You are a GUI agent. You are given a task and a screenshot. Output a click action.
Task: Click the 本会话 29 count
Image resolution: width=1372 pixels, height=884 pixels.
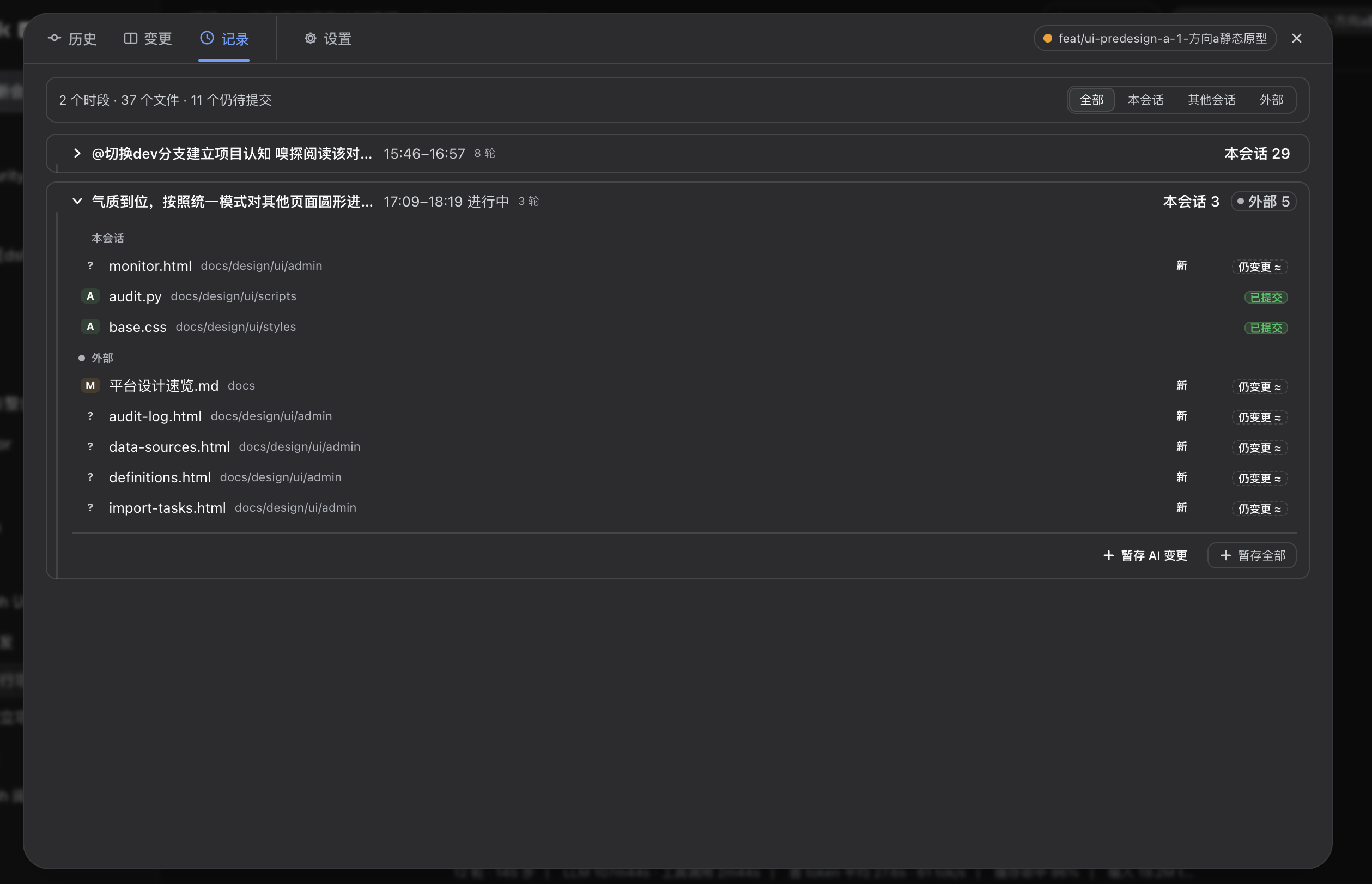click(1256, 153)
